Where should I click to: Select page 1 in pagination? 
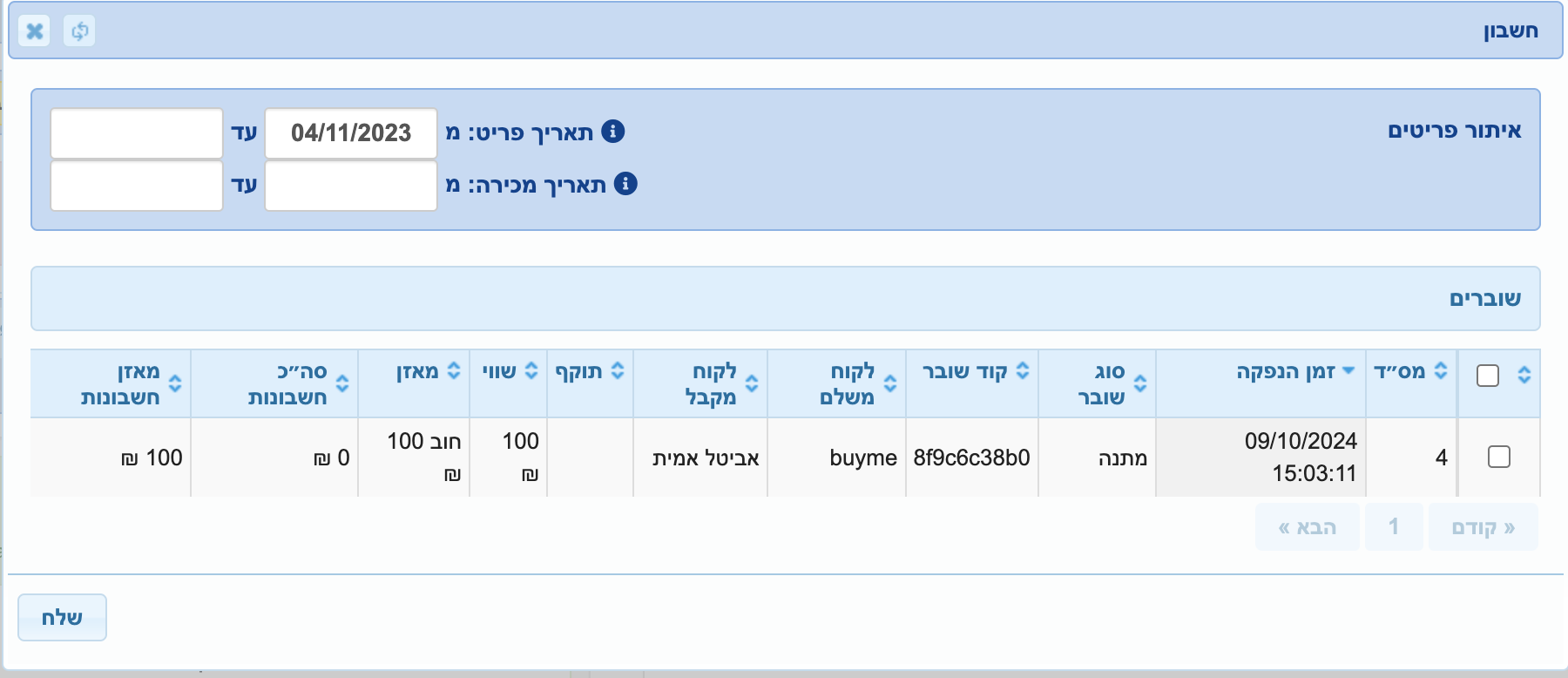(x=1394, y=527)
